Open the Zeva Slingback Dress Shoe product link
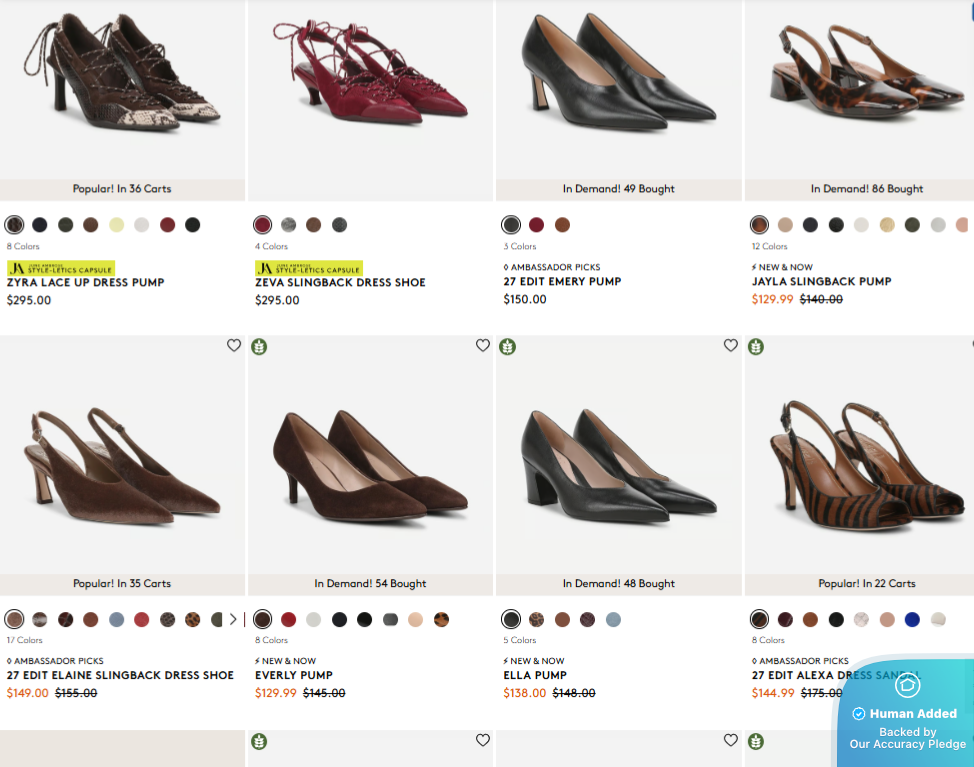 point(340,283)
